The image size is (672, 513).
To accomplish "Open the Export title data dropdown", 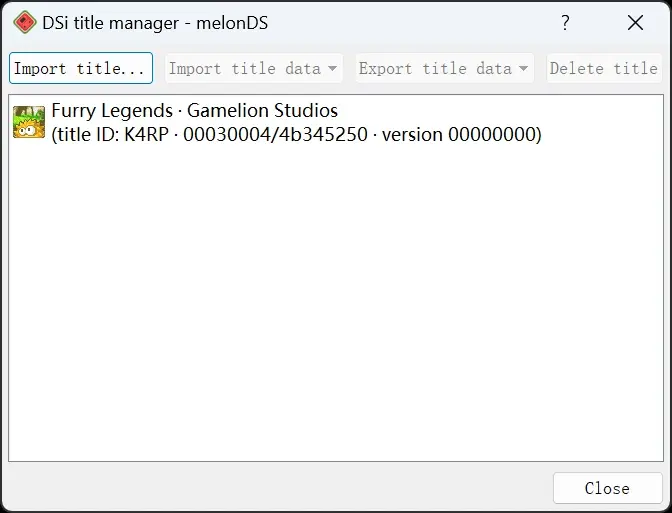I will (x=435, y=68).
